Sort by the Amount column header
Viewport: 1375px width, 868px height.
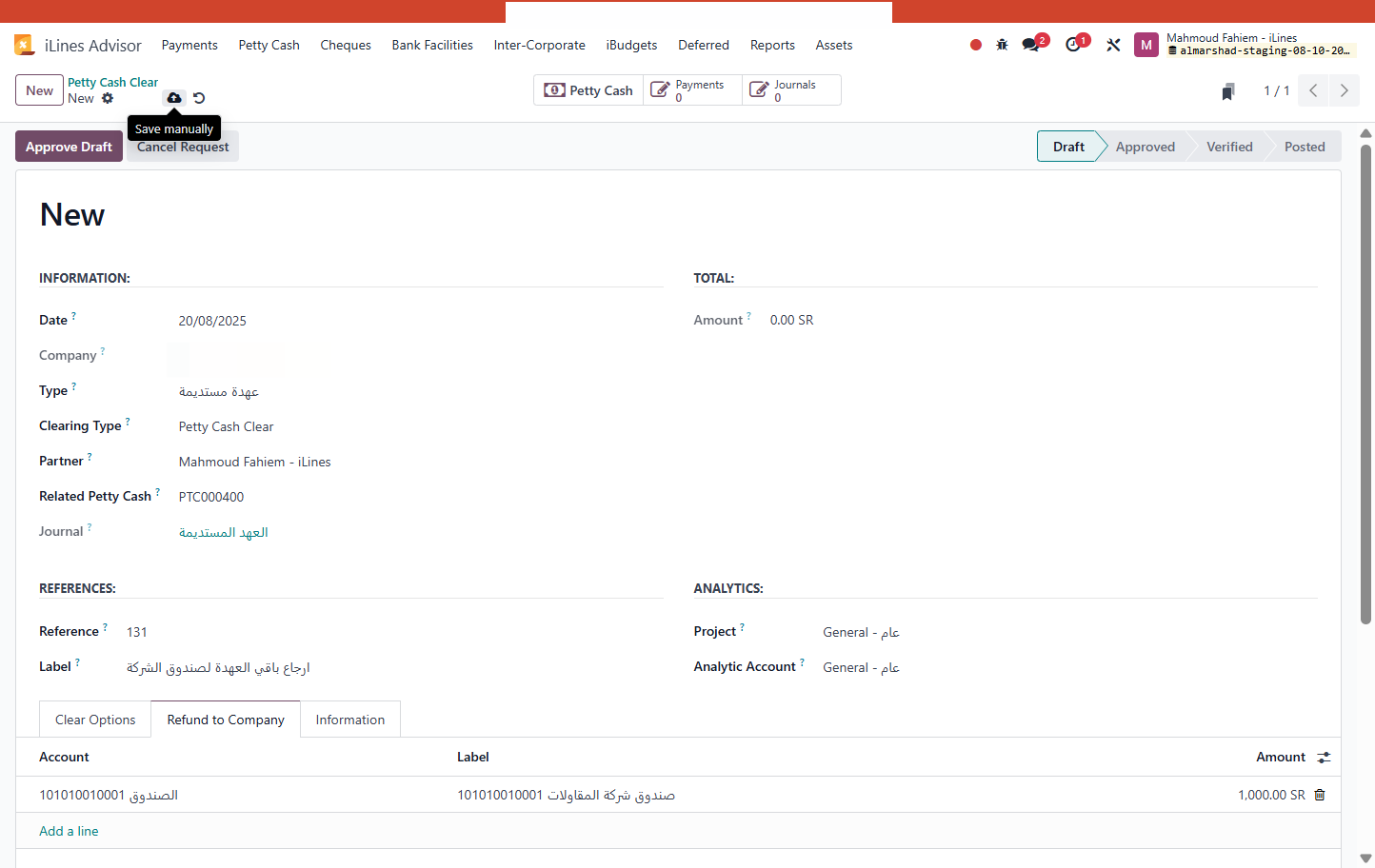click(1281, 757)
